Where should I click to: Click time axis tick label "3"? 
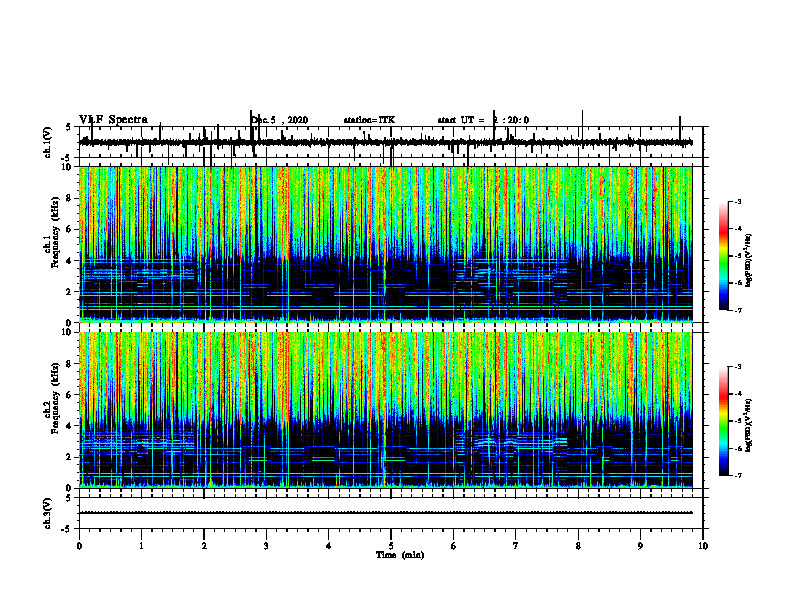(x=266, y=546)
